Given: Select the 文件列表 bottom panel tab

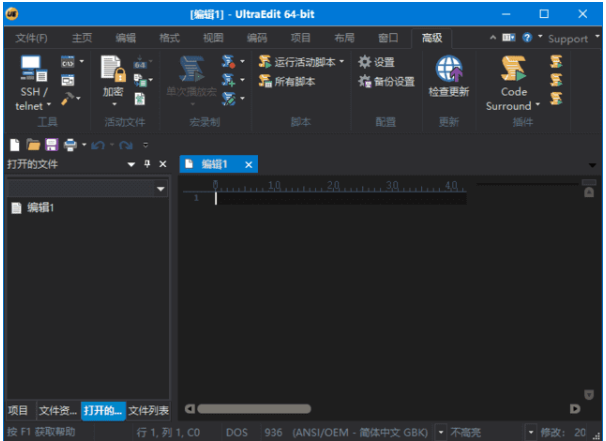Looking at the screenshot, I should point(148,410).
